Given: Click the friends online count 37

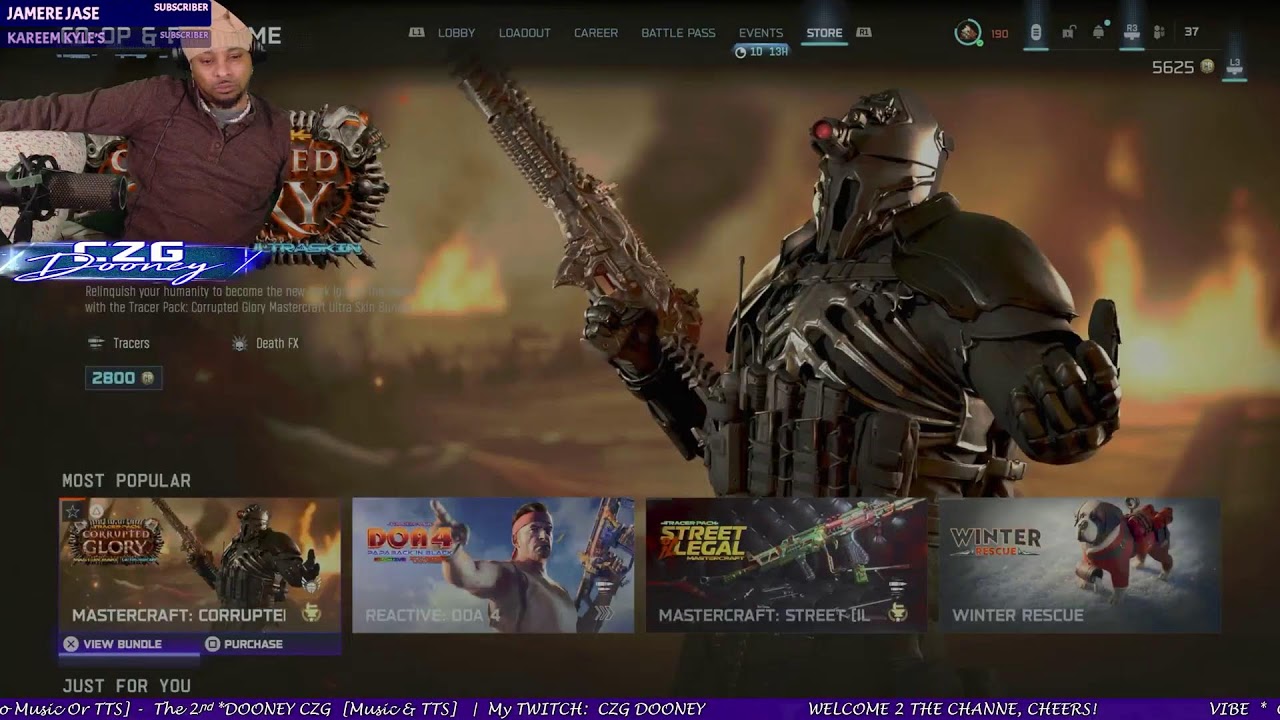Looking at the screenshot, I should [1191, 32].
